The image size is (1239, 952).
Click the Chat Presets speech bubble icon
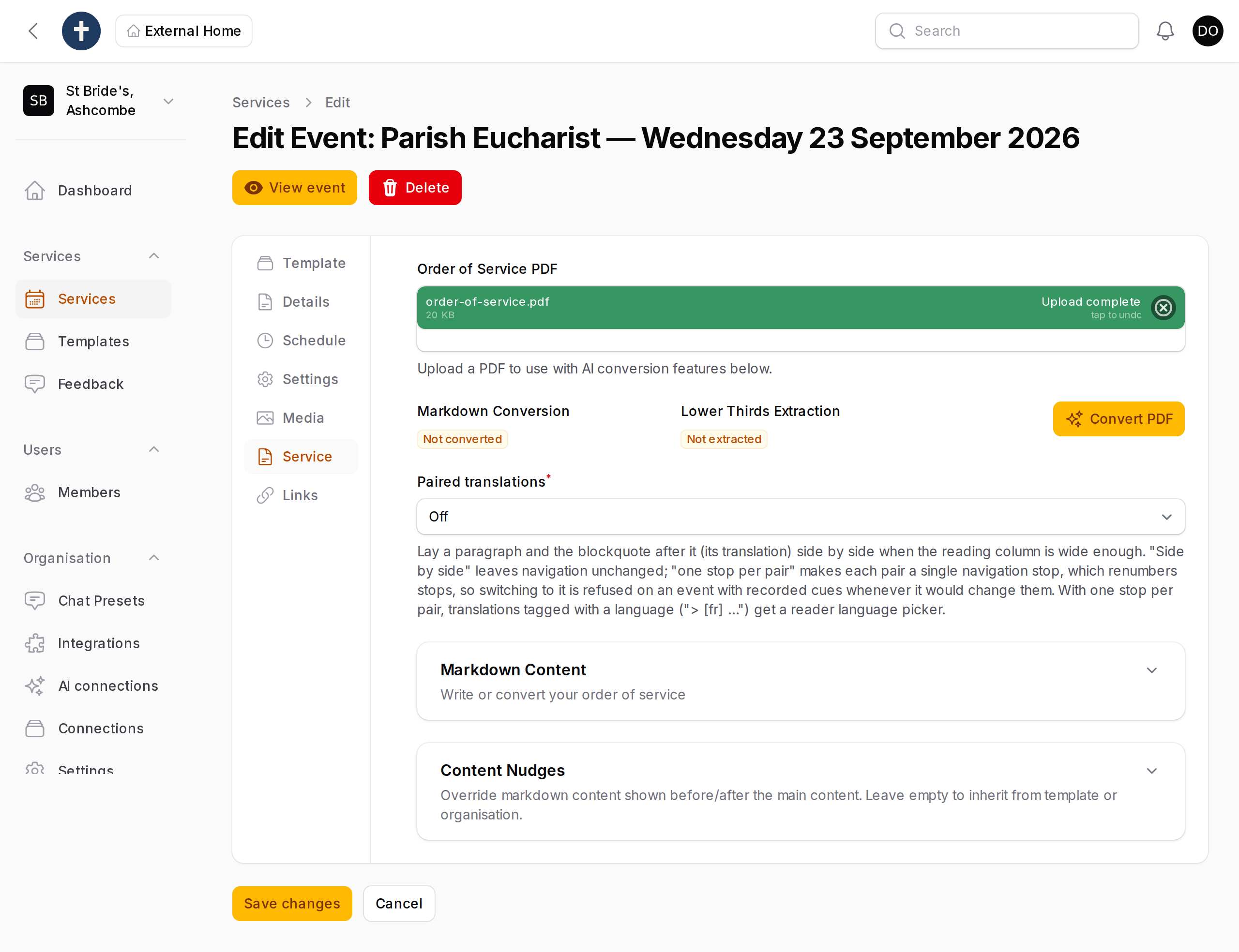(x=34, y=601)
